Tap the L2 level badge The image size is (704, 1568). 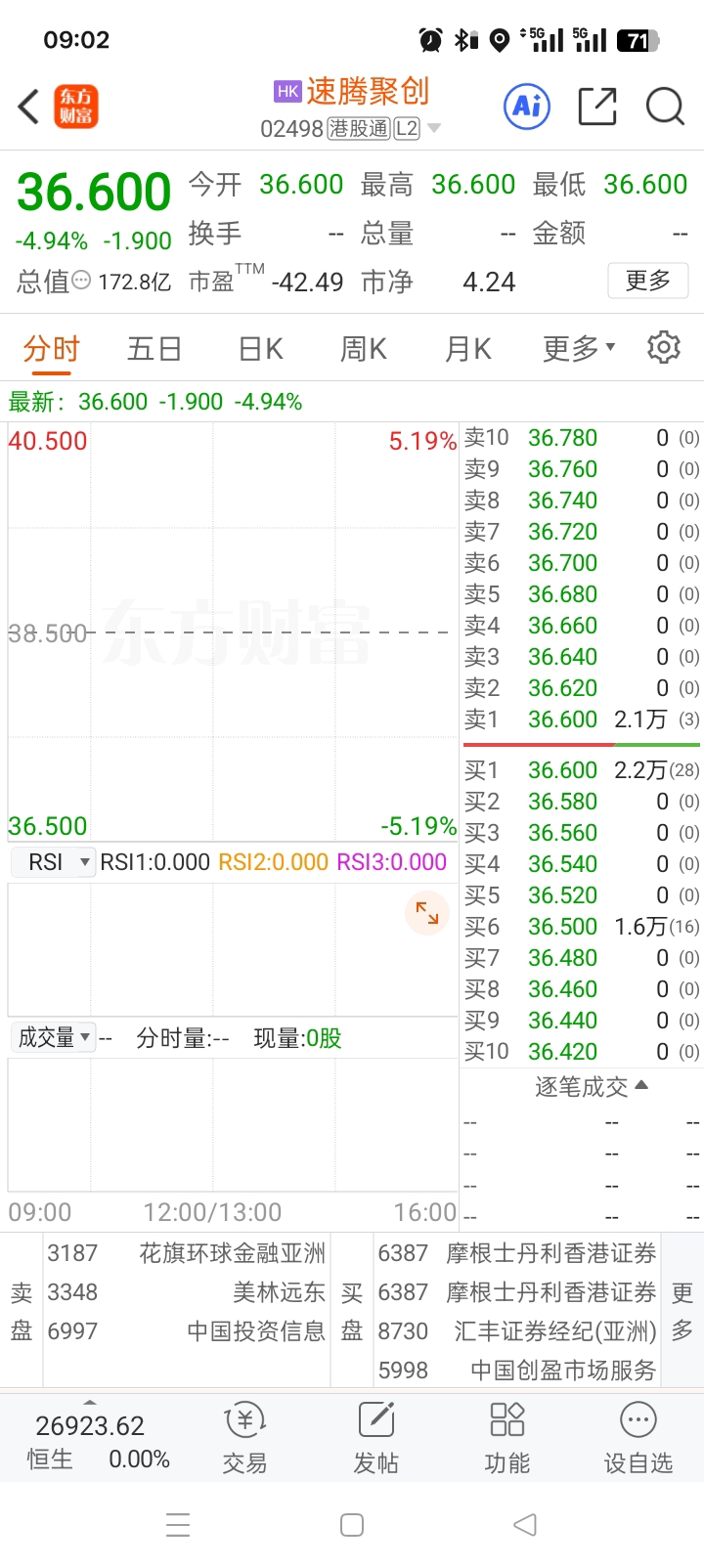click(x=407, y=129)
